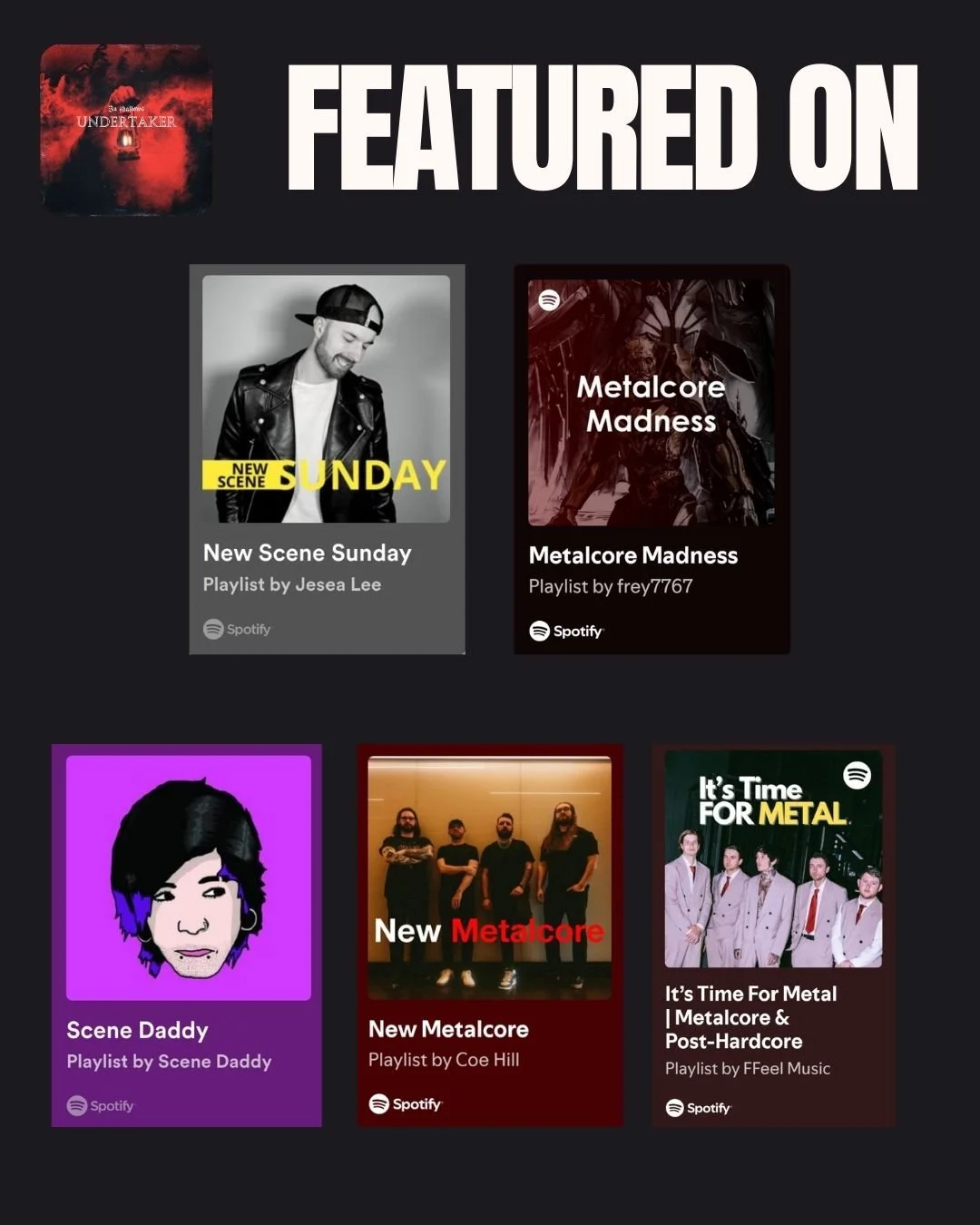Click the Metalcore Madness playlist title

click(633, 555)
